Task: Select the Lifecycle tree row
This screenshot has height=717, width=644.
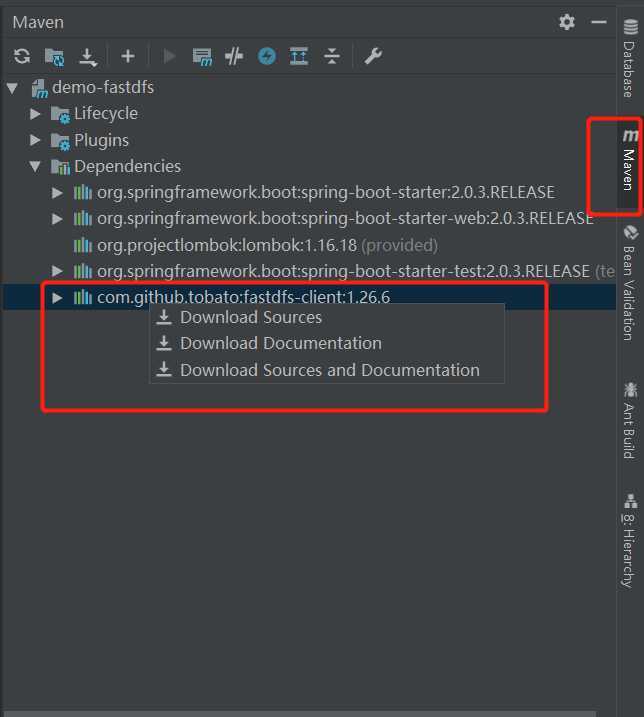Action: 309,113
